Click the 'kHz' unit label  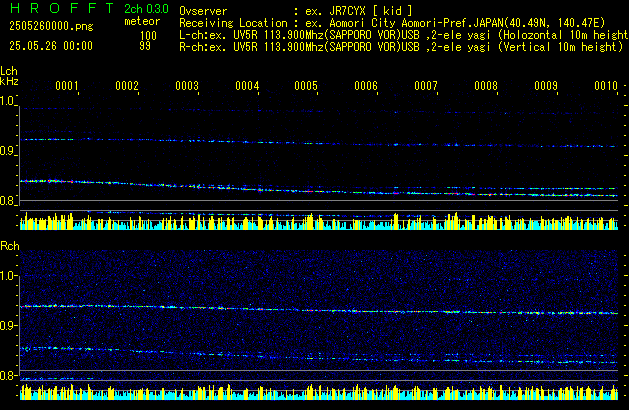pyautogui.click(x=9, y=81)
